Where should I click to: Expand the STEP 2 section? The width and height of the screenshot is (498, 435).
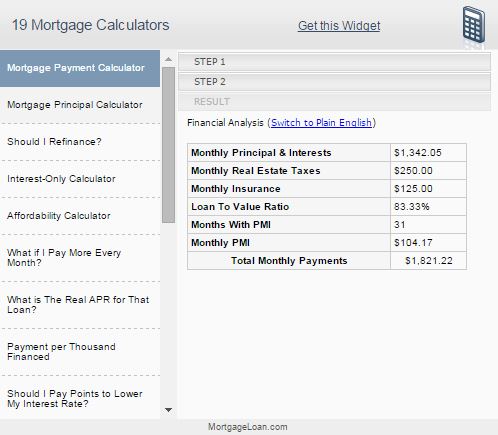[335, 82]
